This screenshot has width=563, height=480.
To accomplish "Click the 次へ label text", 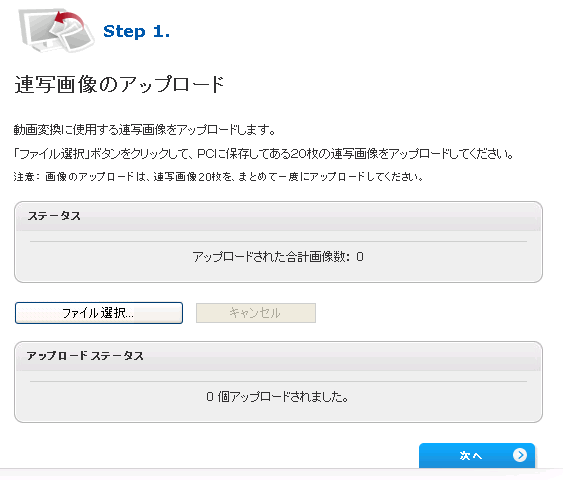I will point(471,456).
